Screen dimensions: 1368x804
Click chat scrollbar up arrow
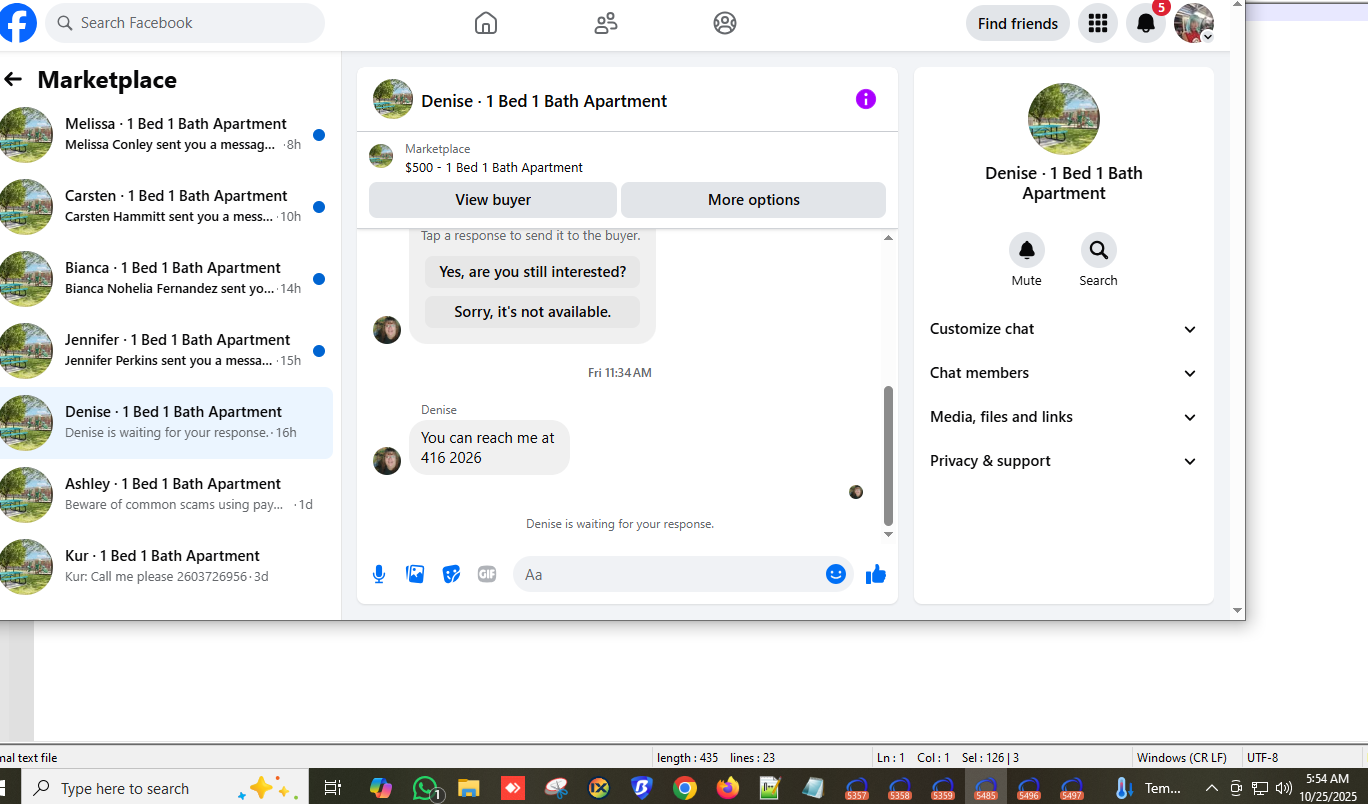[x=888, y=238]
